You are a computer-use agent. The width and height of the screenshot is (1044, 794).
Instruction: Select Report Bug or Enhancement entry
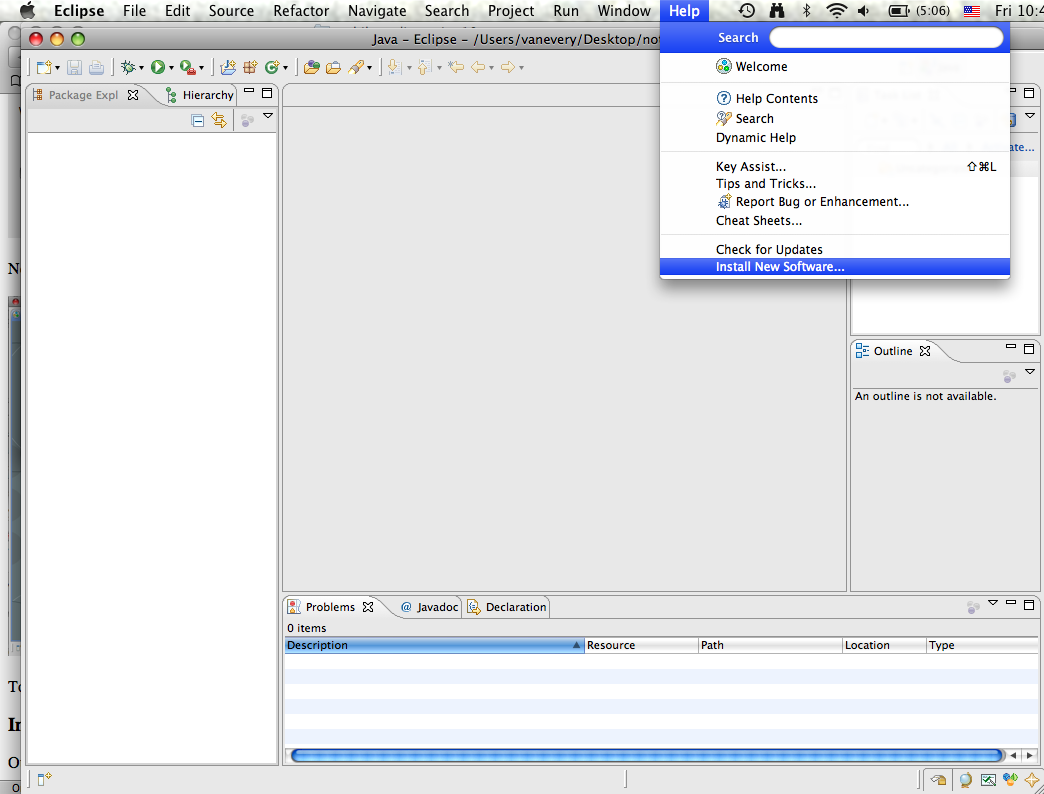click(835, 202)
